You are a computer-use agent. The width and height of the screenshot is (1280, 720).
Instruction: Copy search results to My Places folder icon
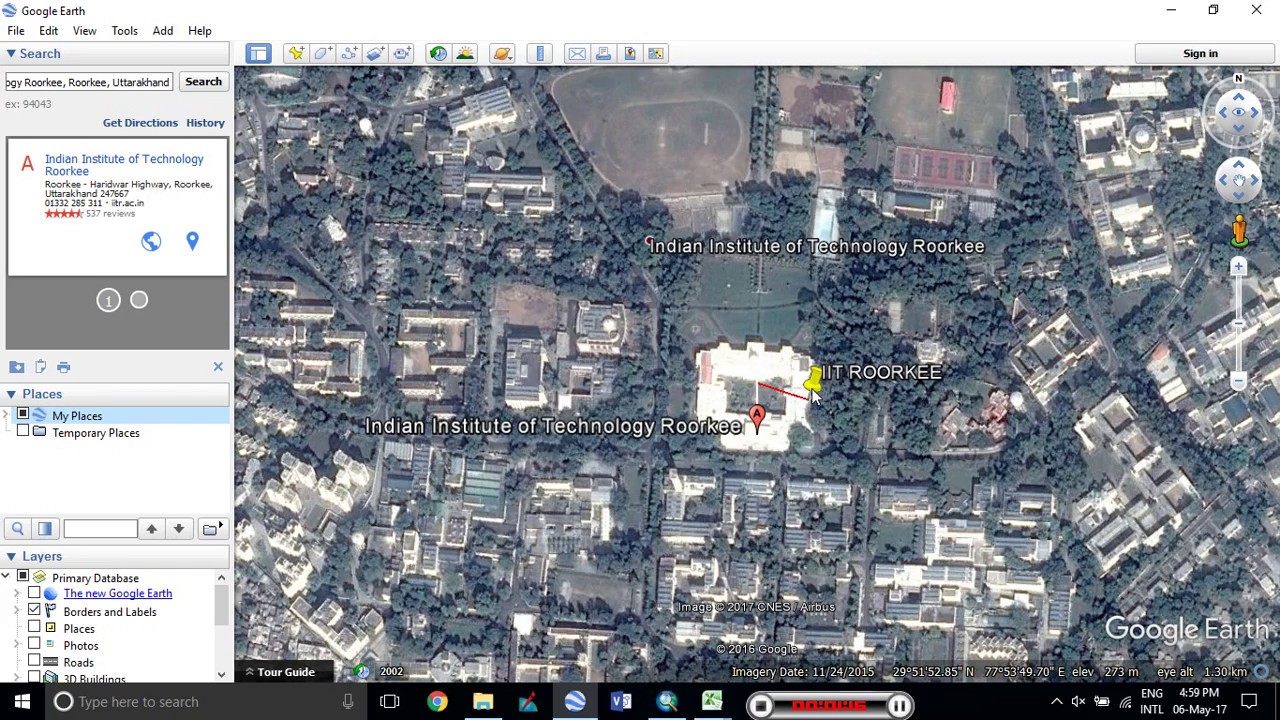[17, 367]
